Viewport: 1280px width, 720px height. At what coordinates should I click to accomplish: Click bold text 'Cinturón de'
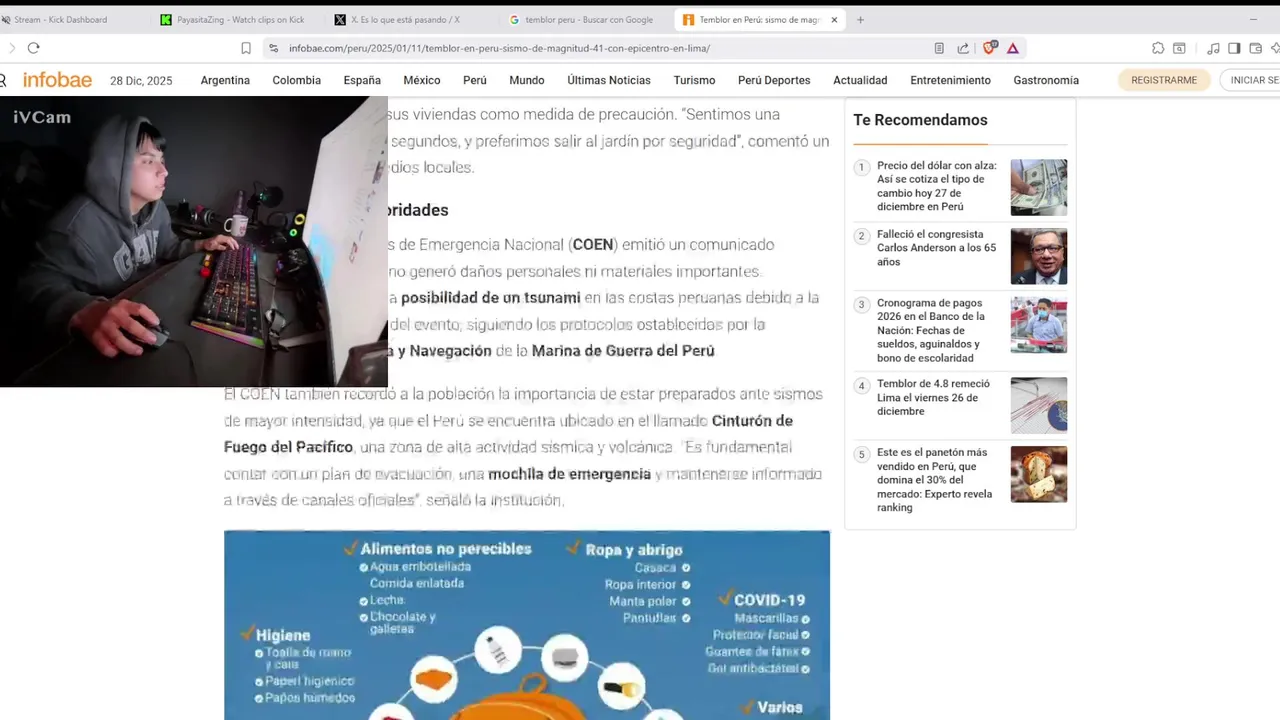(x=752, y=421)
